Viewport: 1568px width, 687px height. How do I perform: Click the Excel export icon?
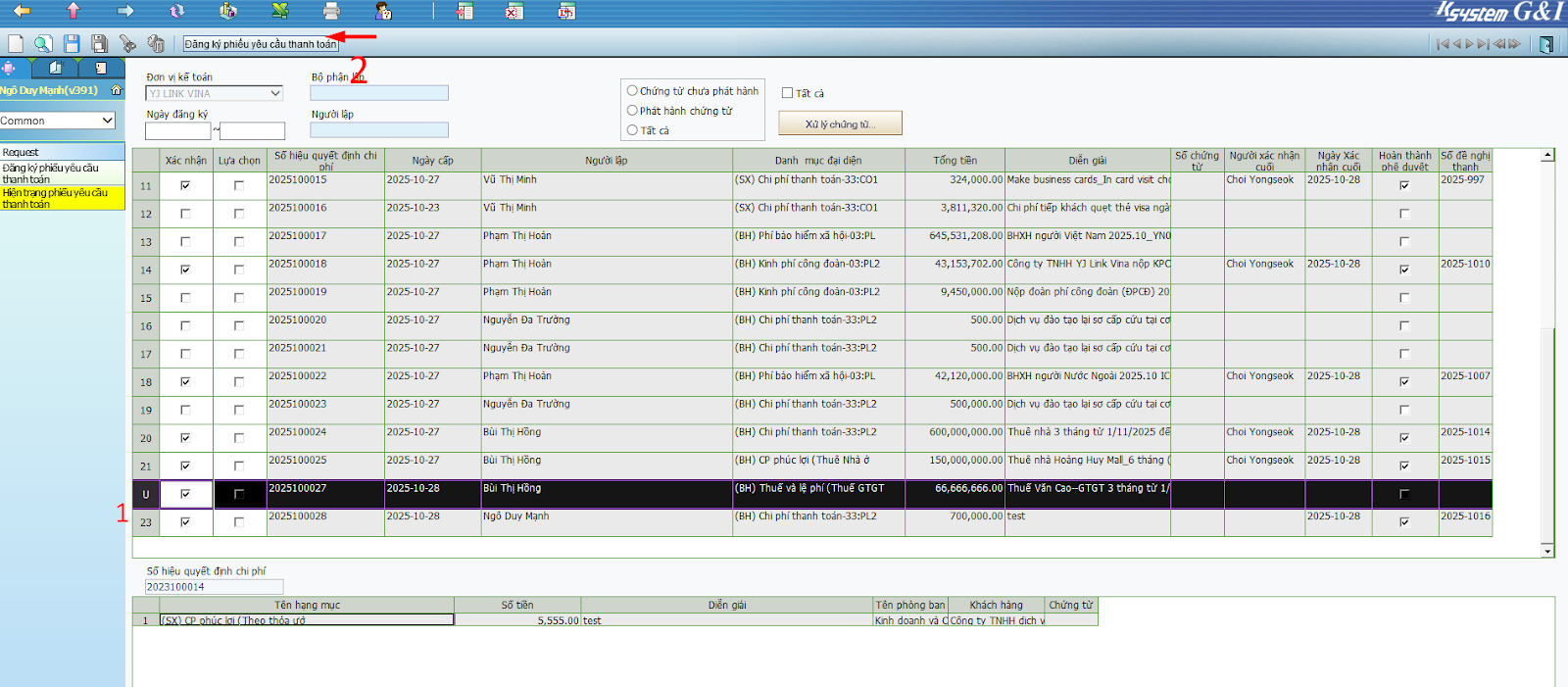[279, 11]
